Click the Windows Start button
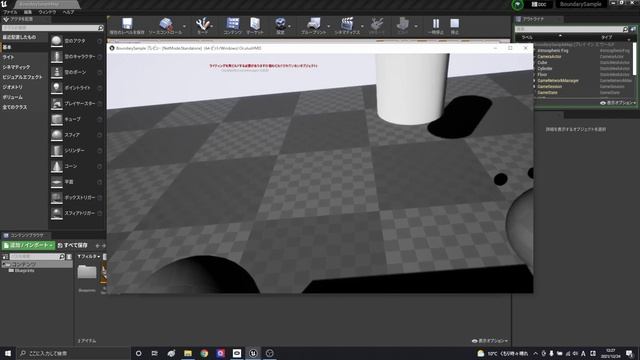 click(x=8, y=353)
